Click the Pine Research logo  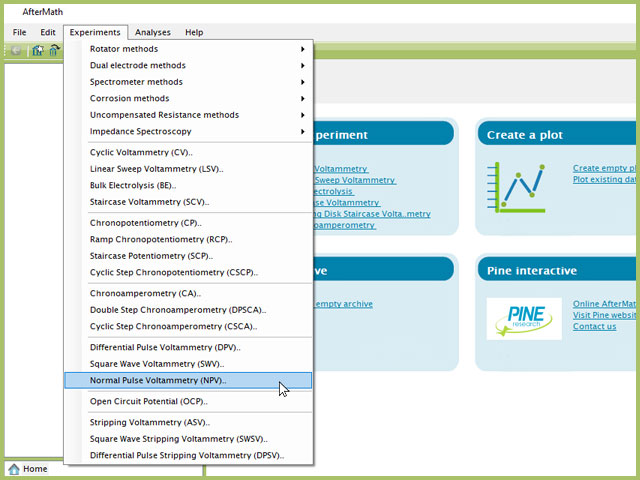tap(517, 318)
